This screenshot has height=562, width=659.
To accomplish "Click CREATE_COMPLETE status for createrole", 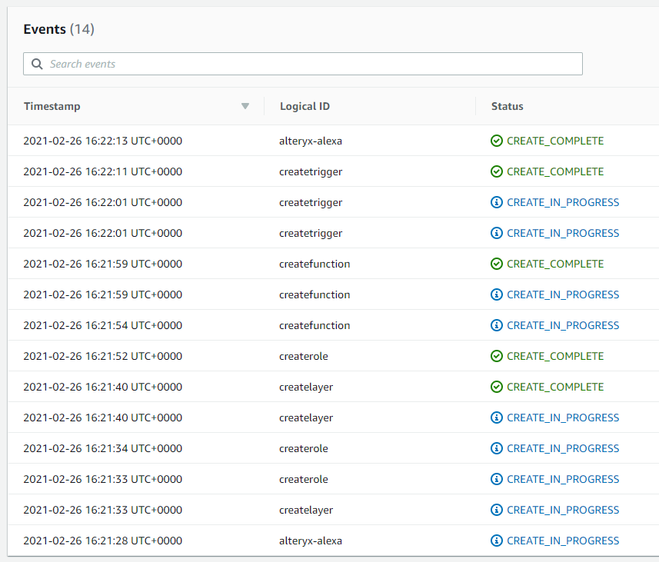I will pos(555,356).
